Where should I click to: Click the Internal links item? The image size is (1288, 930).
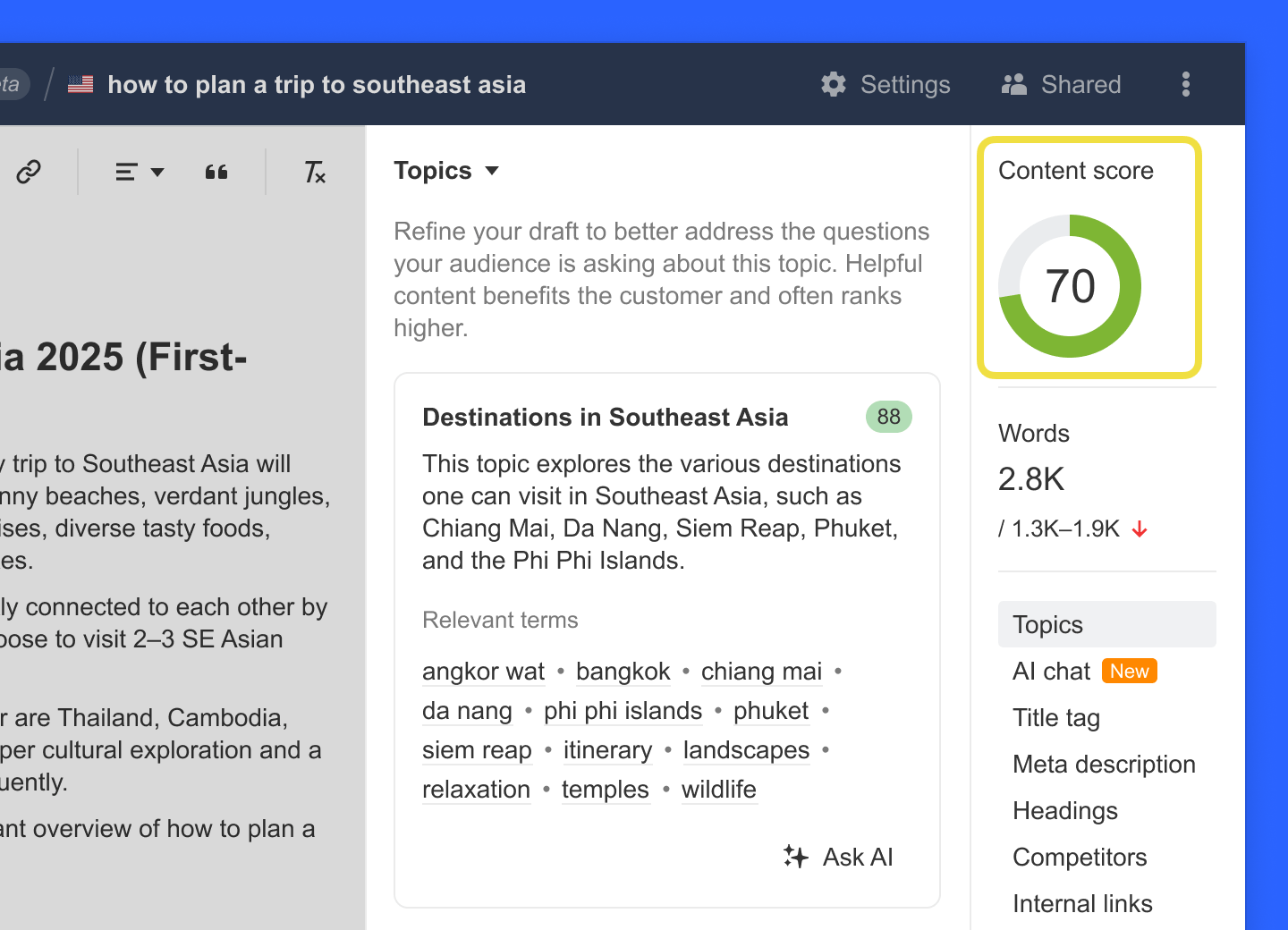[x=1082, y=903]
